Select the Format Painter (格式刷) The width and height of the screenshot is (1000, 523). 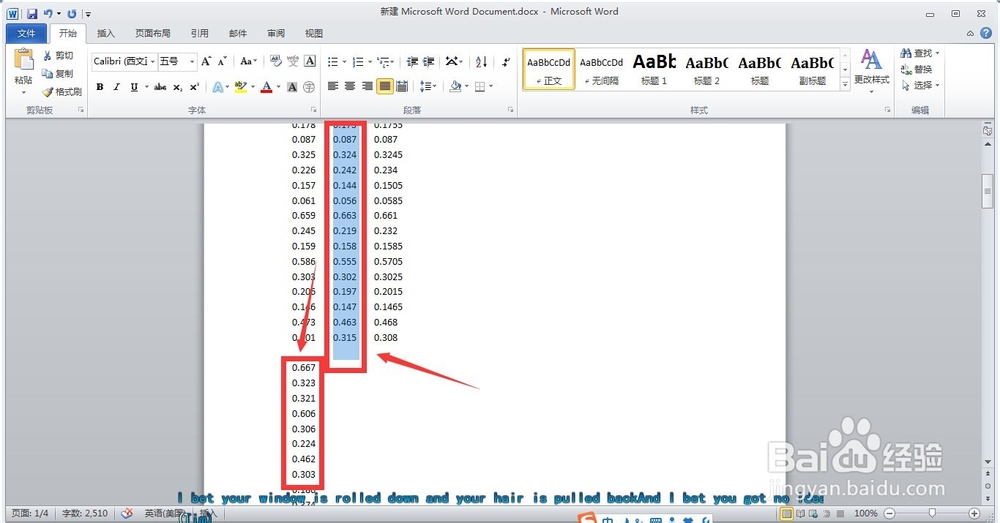point(62,92)
